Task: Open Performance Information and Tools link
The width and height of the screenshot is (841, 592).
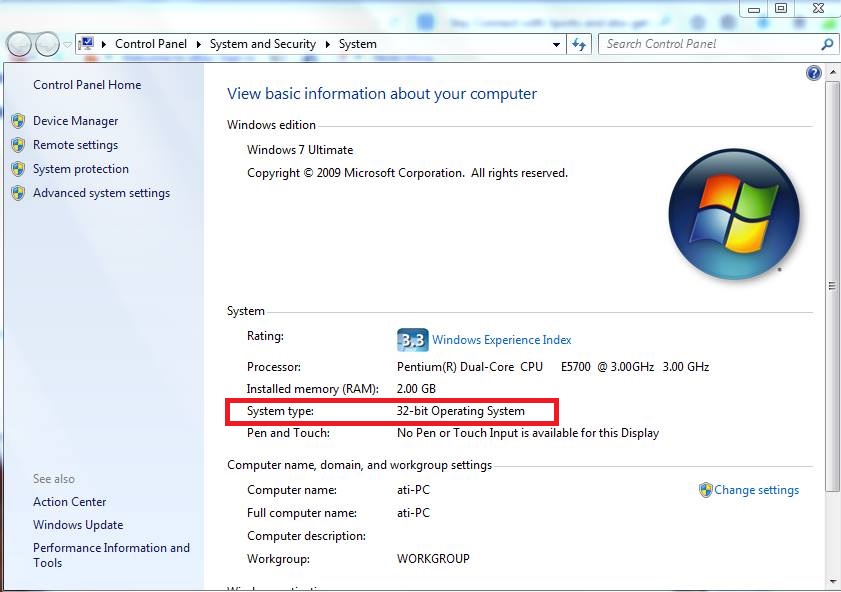Action: [x=112, y=556]
